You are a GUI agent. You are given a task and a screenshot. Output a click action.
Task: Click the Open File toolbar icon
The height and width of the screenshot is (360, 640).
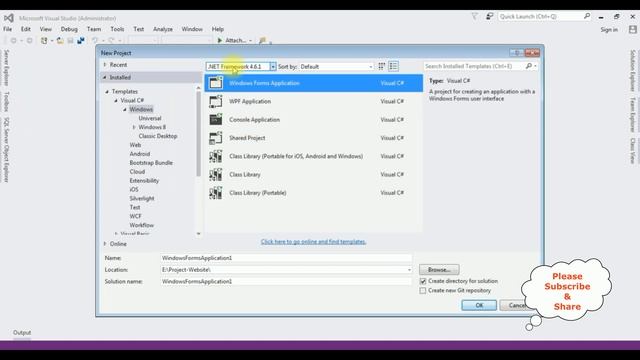[60, 40]
